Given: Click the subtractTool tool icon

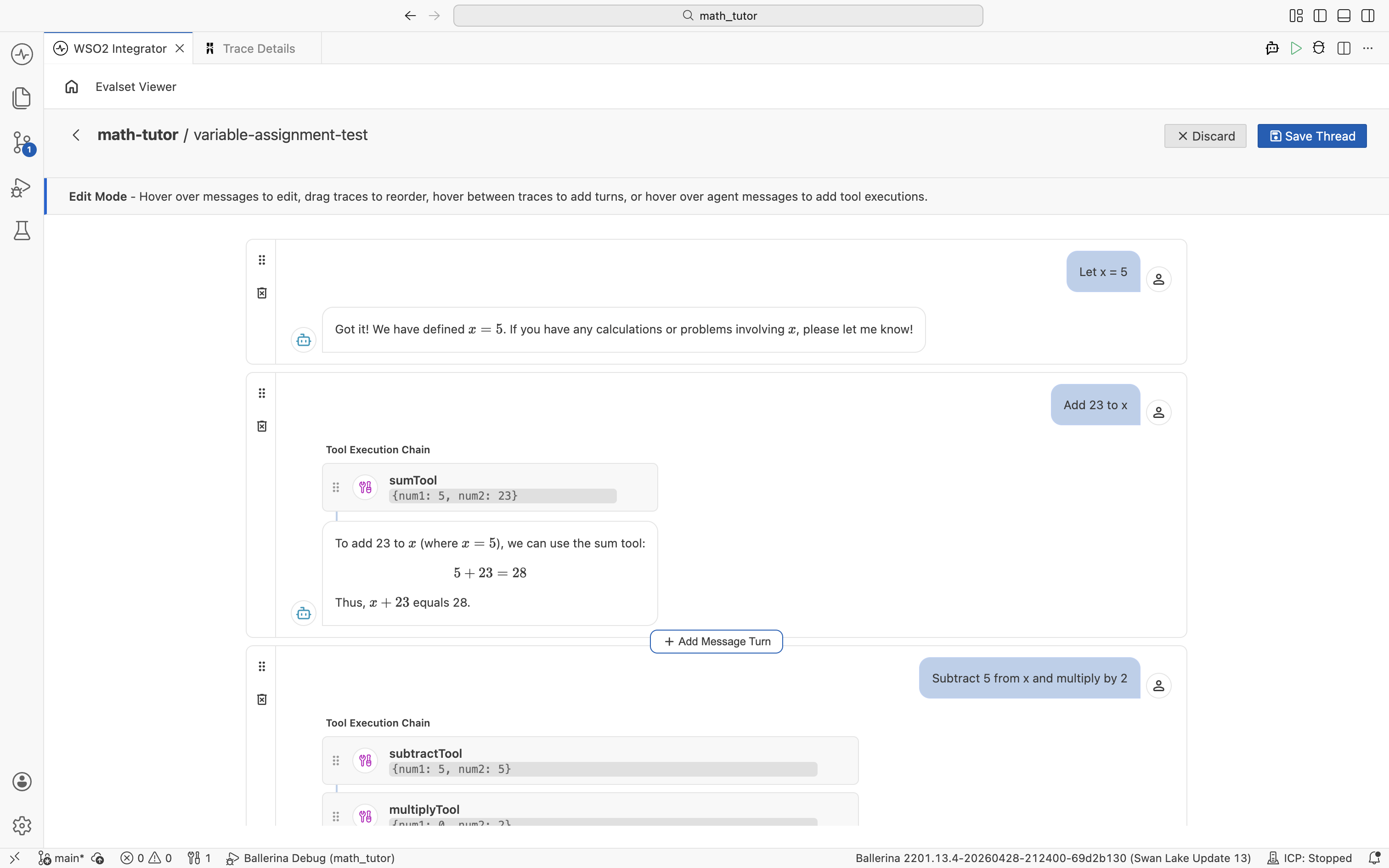Looking at the screenshot, I should [365, 761].
